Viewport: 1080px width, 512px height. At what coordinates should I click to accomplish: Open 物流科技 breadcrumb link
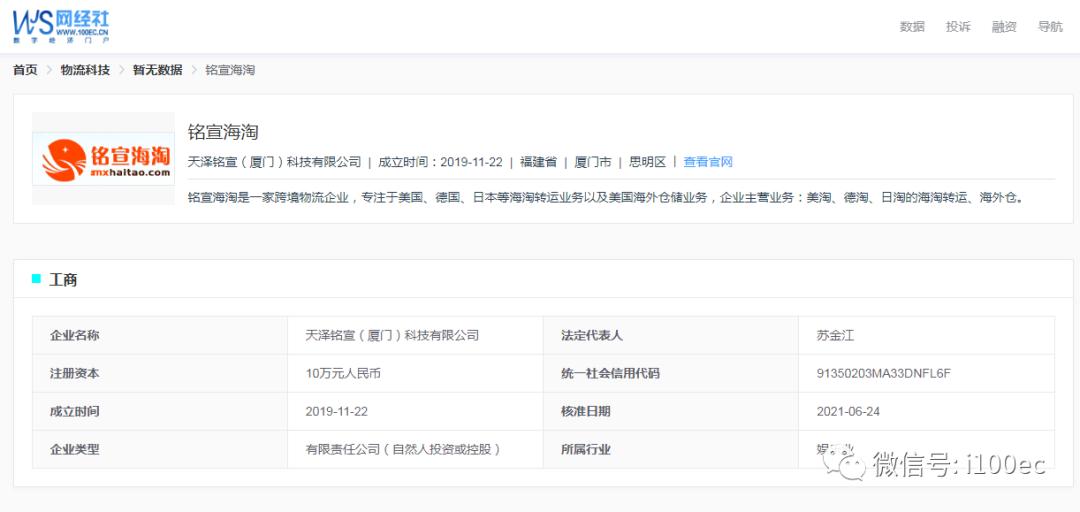coord(85,70)
